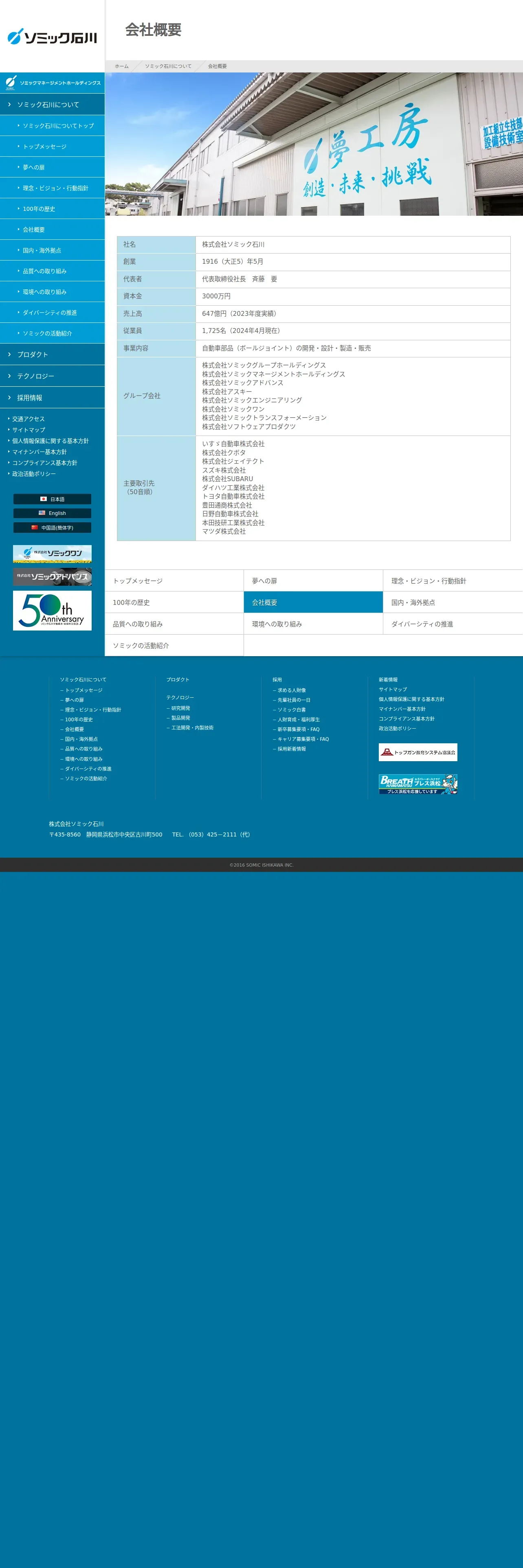This screenshot has width=523, height=1568.
Task: Open ソミック石川についてトップ in sidebar
Action: point(53,125)
